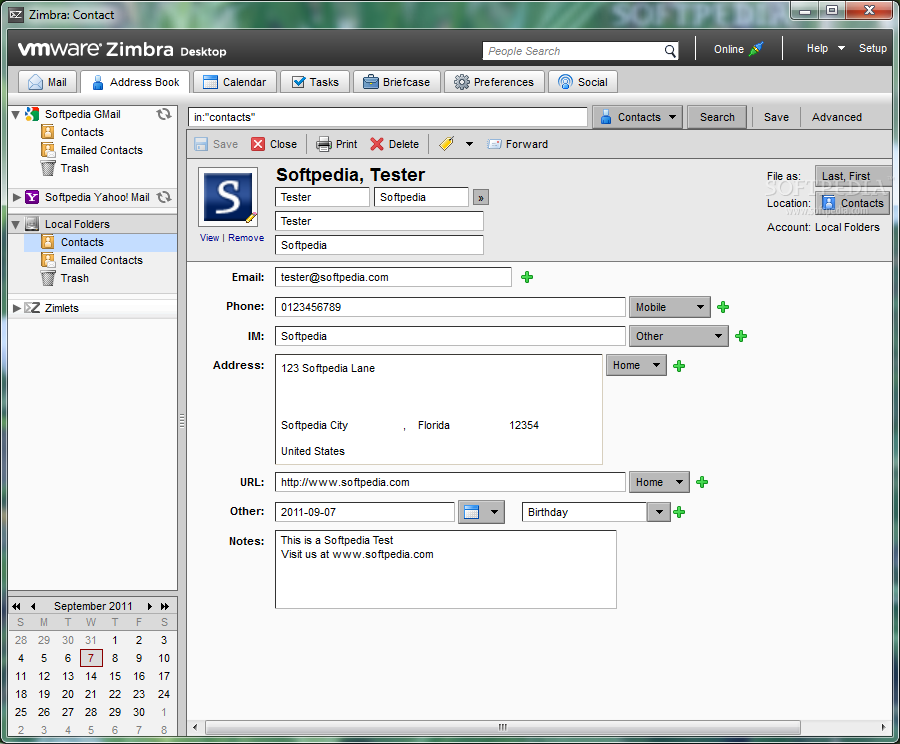Open Trash under Local Folders
This screenshot has height=744, width=900.
pyautogui.click(x=75, y=278)
